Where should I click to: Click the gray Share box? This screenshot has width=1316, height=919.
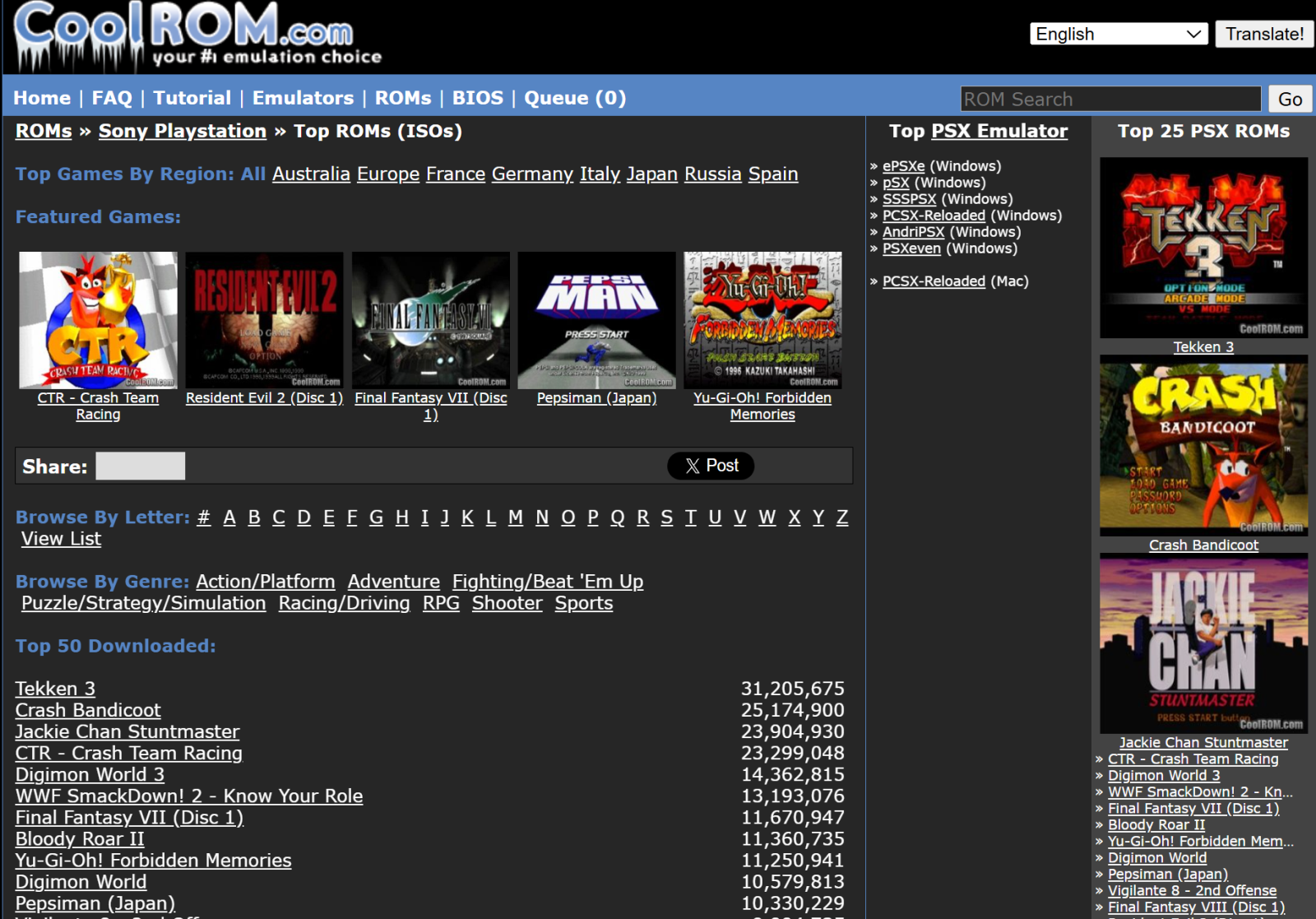click(141, 466)
